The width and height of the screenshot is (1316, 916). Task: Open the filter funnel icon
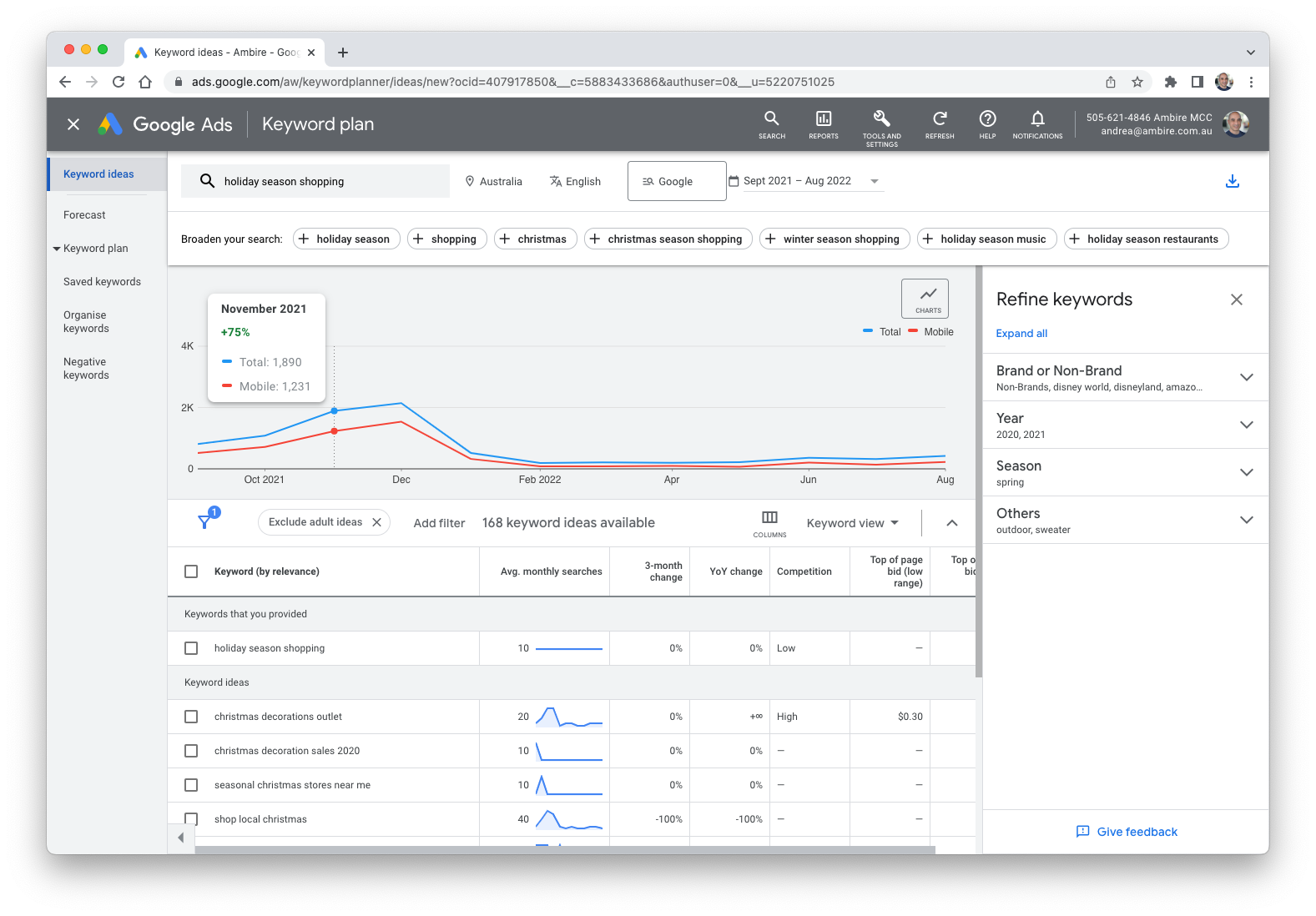pyautogui.click(x=205, y=521)
